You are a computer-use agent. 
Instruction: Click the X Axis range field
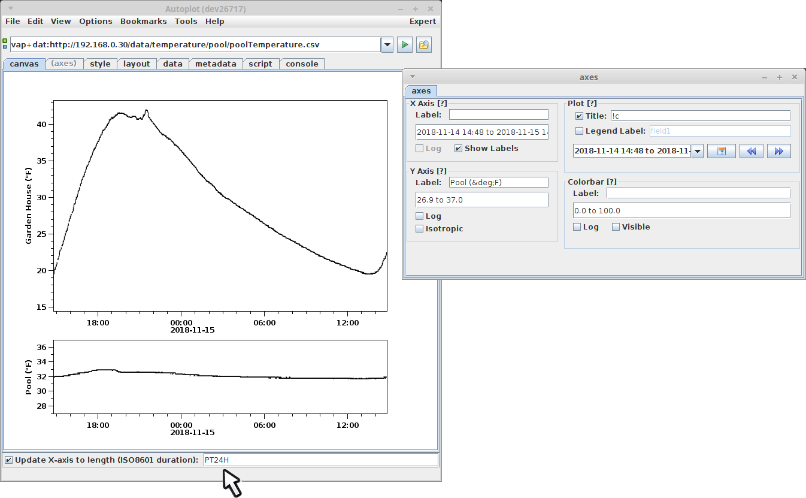(x=482, y=132)
